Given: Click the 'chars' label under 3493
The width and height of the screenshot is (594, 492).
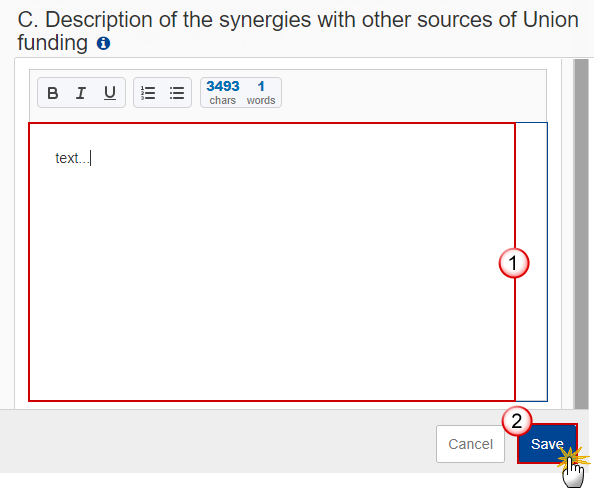Looking at the screenshot, I should click(223, 100).
